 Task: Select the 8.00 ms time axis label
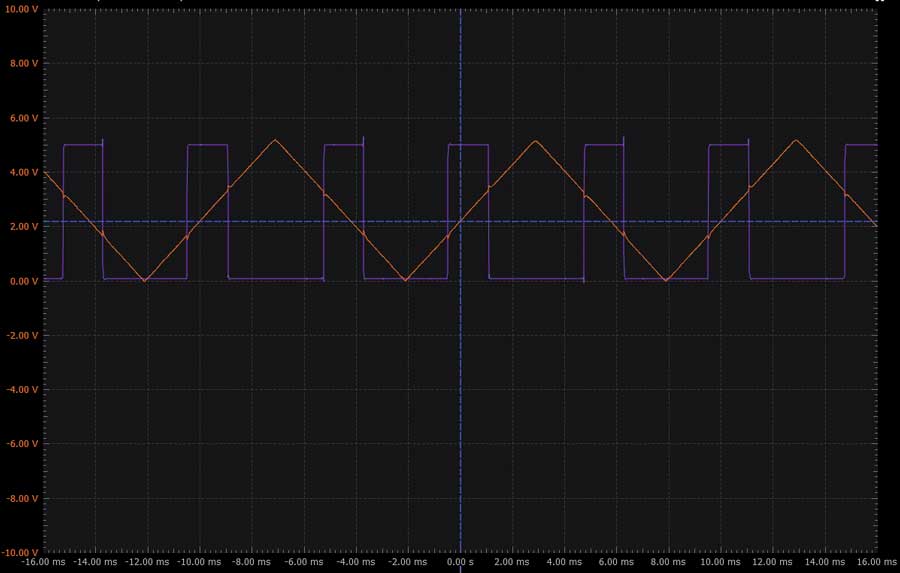pos(668,562)
